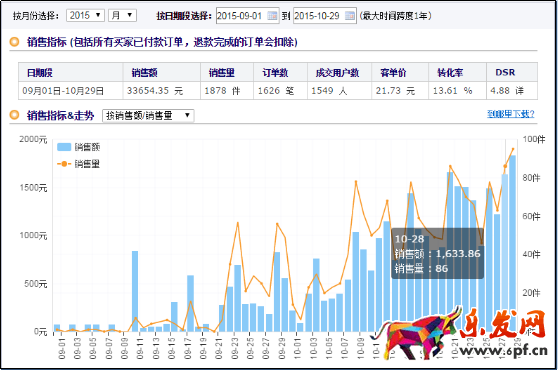Click the 到哪里下载? link
Screen dimensions: 558x371
[x=511, y=114]
